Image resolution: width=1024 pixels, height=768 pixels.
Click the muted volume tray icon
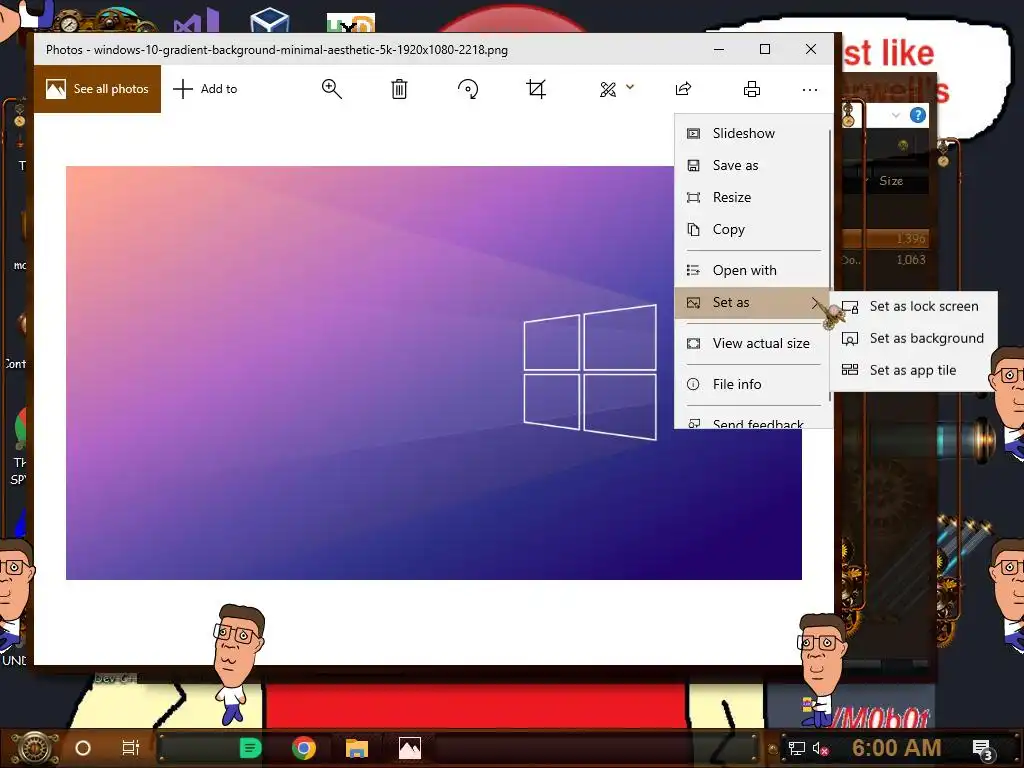[x=821, y=749]
